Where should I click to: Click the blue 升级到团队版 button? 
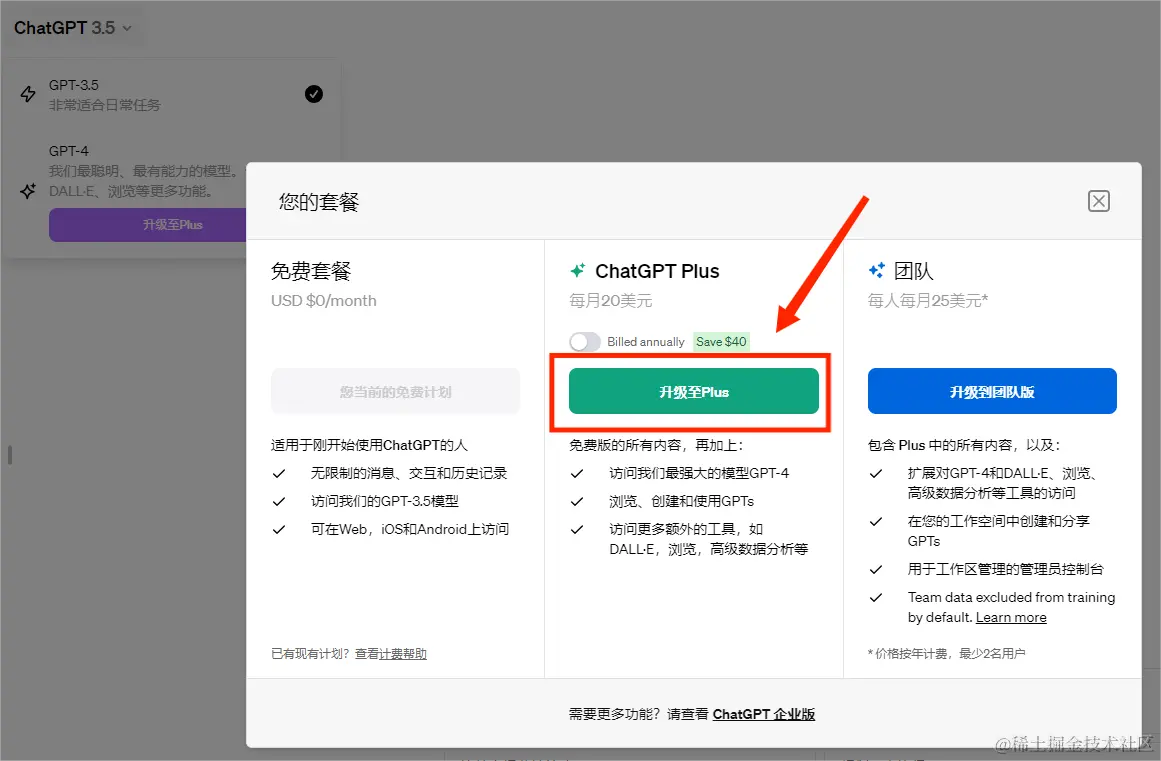tap(991, 392)
